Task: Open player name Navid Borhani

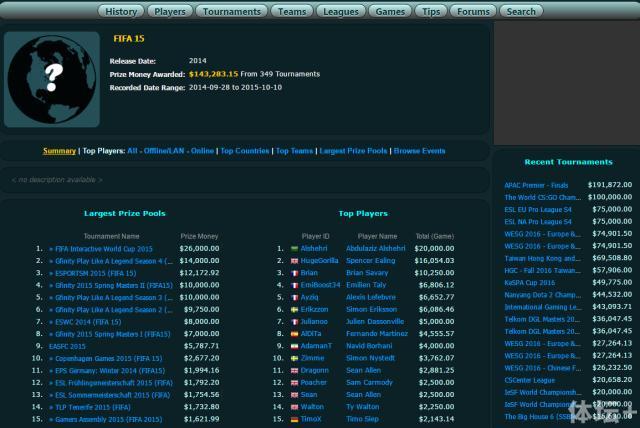Action: pyautogui.click(x=369, y=346)
